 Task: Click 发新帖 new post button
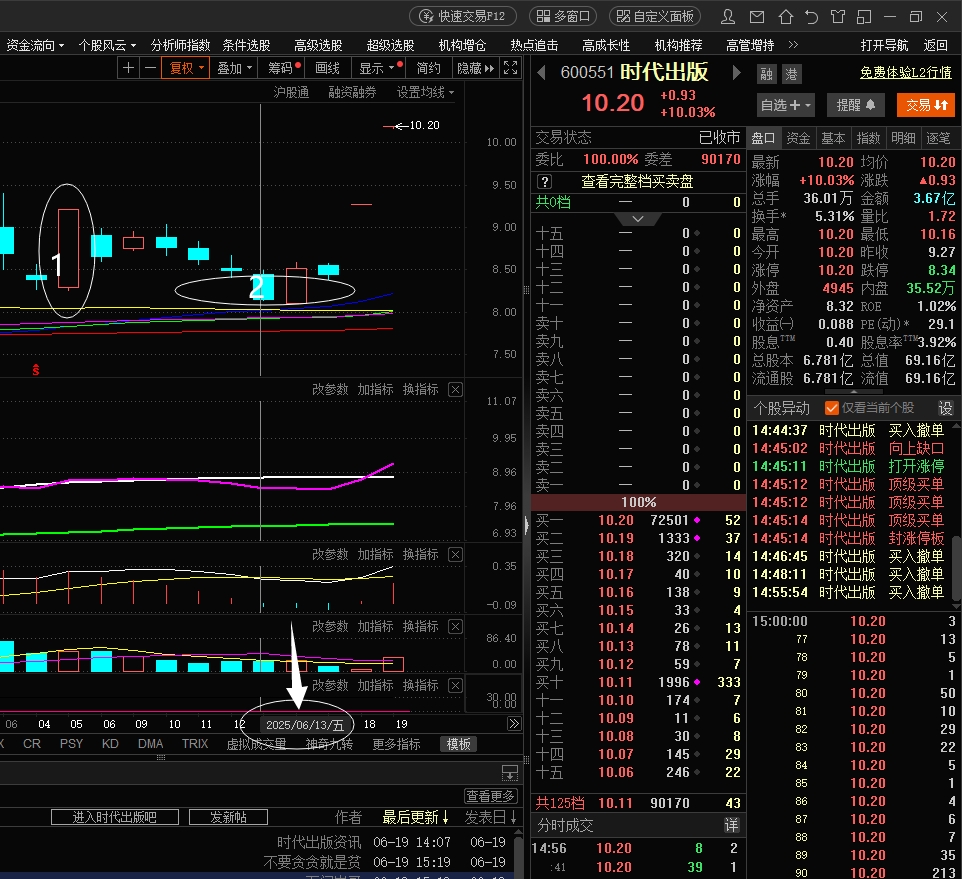click(228, 817)
